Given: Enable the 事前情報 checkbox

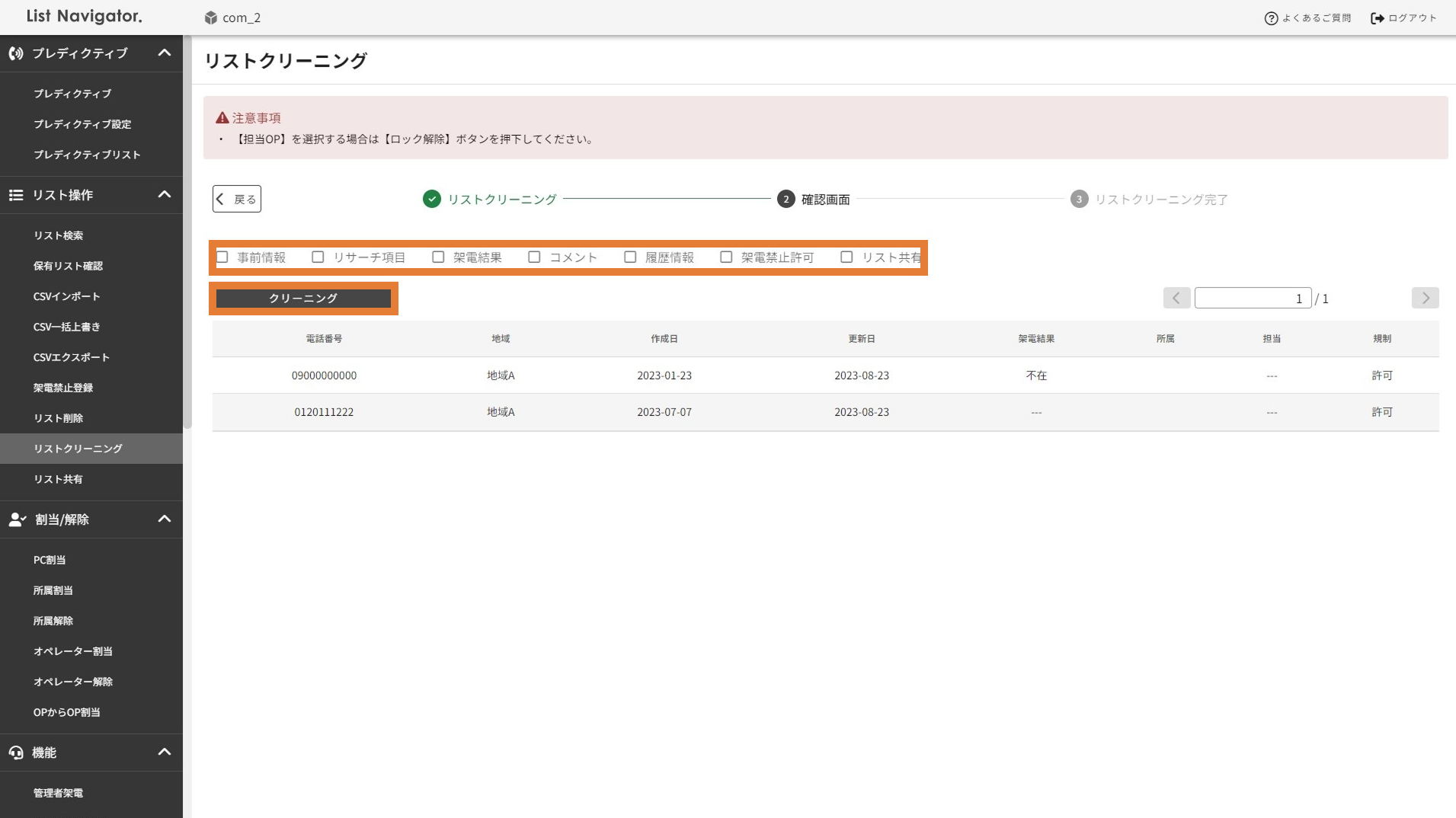Looking at the screenshot, I should pyautogui.click(x=222, y=257).
